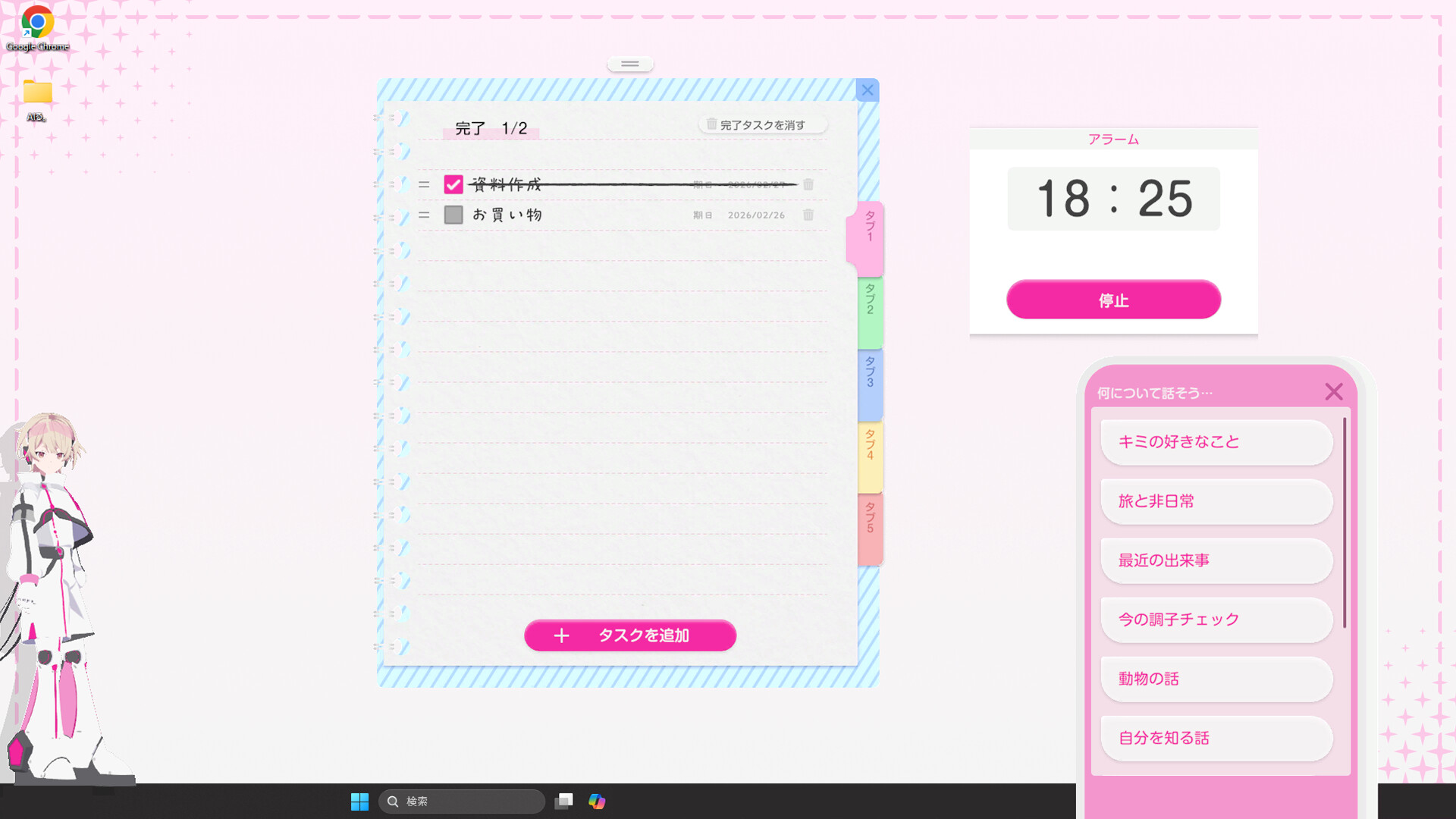Screen dimensions: 1456x819
Task: Click 完了タスクを消す to clear completed tasks
Action: [761, 124]
